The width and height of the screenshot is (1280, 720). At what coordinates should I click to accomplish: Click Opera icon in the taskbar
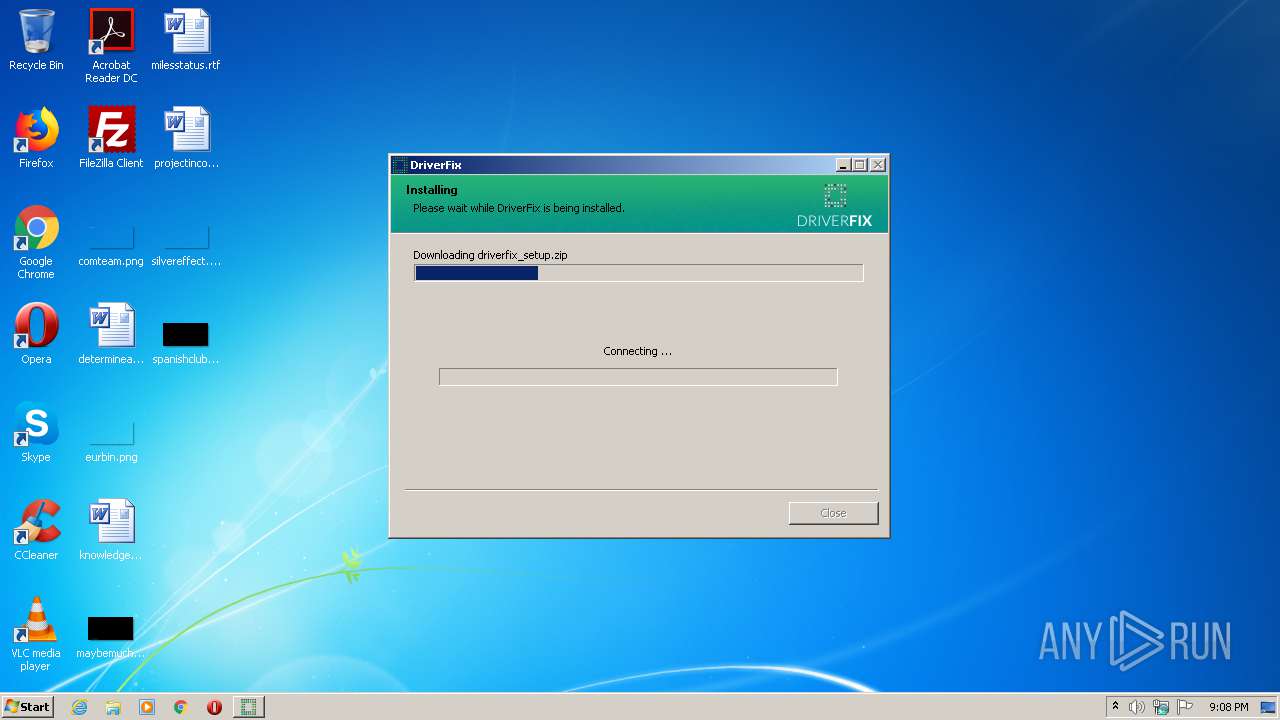tap(214, 707)
